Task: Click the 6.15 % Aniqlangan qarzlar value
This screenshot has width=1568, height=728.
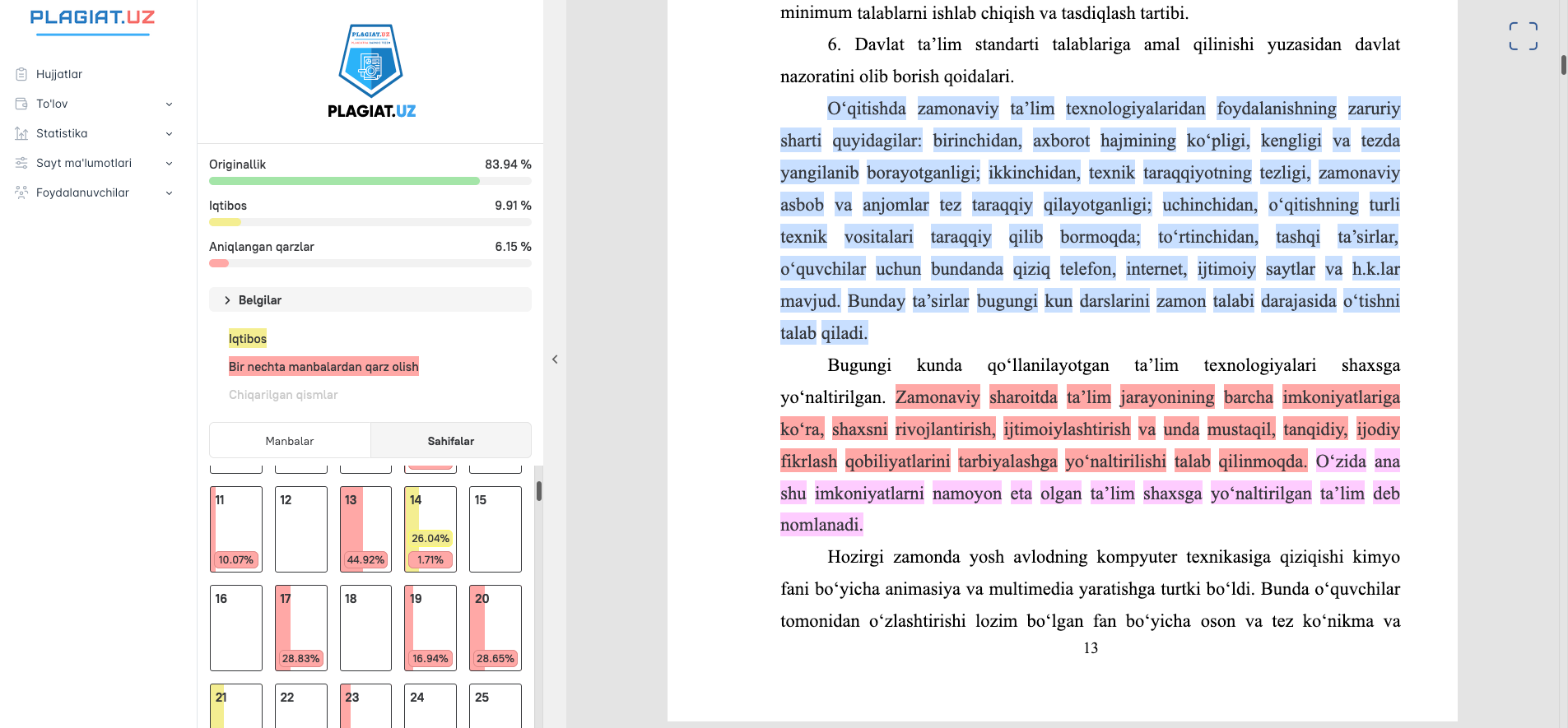Action: coord(513,247)
